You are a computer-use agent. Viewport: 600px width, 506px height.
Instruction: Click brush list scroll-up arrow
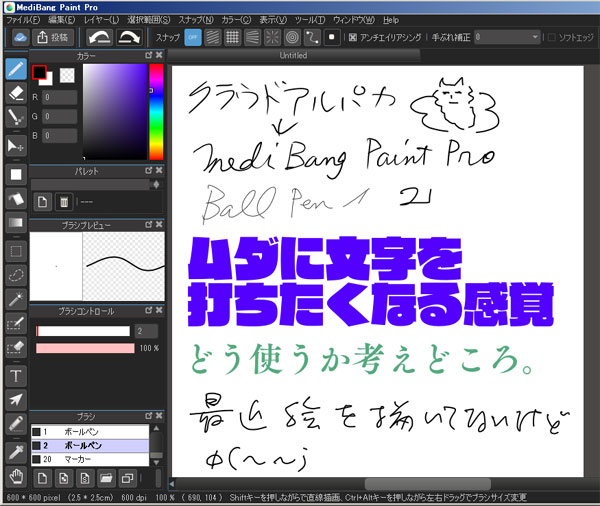click(x=156, y=428)
